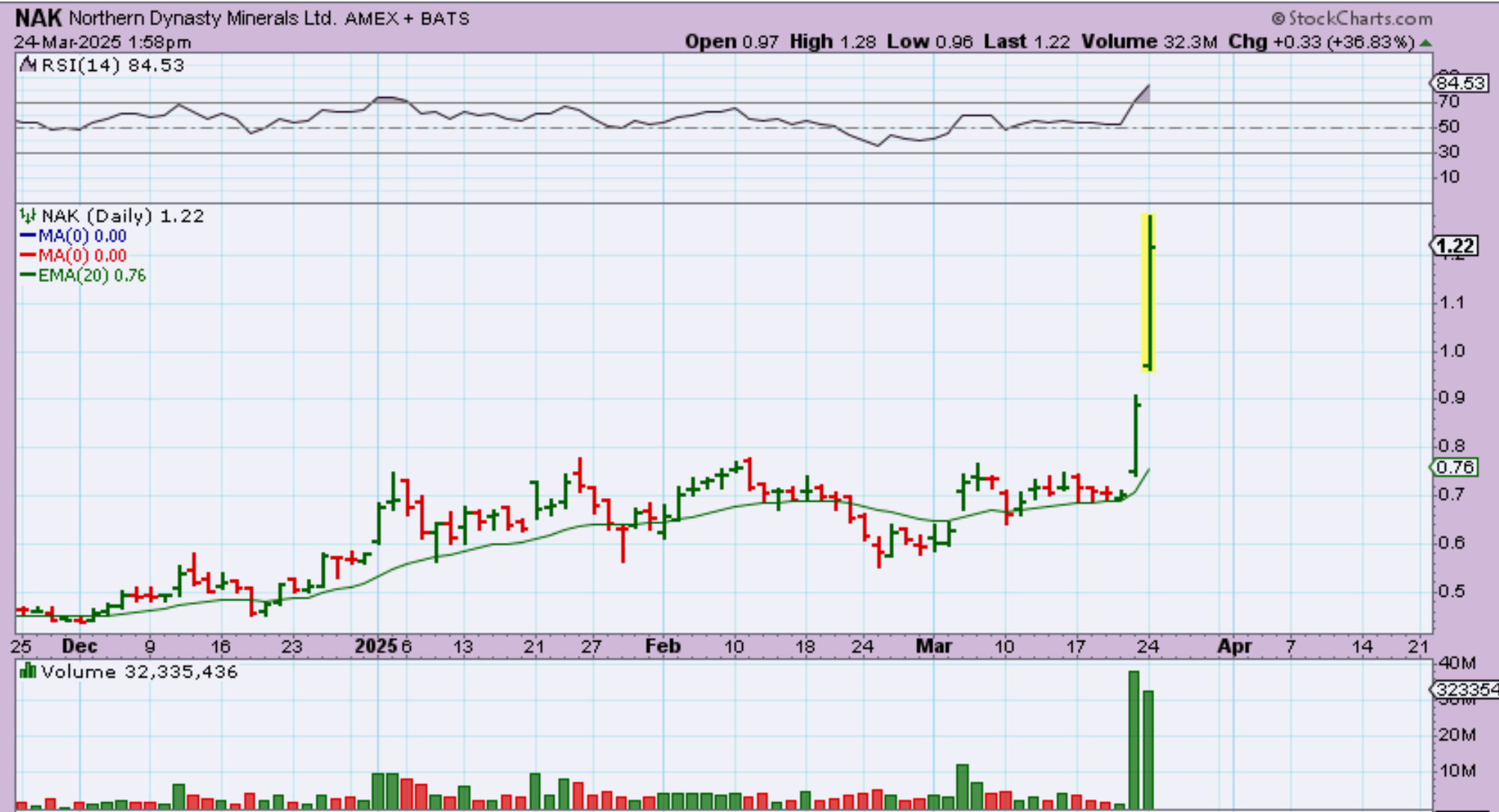
Task: Click the 84.53 RSI value tag
Action: pyautogui.click(x=1460, y=83)
